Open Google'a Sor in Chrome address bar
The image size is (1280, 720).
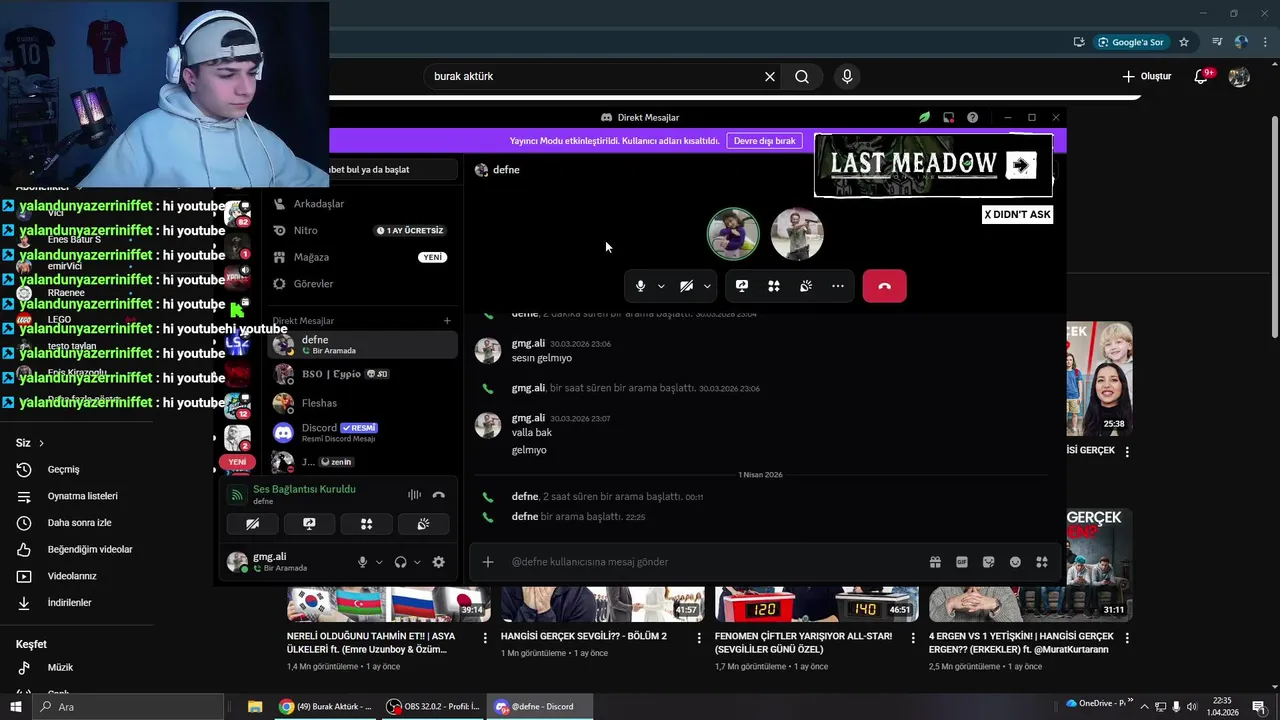click(x=1130, y=42)
